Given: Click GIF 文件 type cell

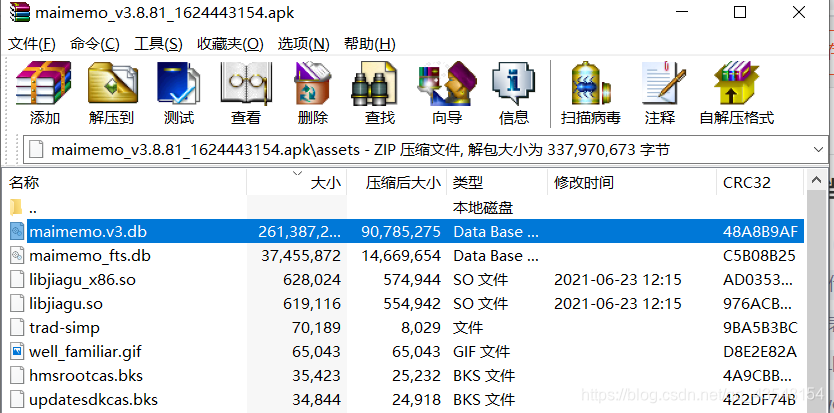Looking at the screenshot, I should pos(481,352).
